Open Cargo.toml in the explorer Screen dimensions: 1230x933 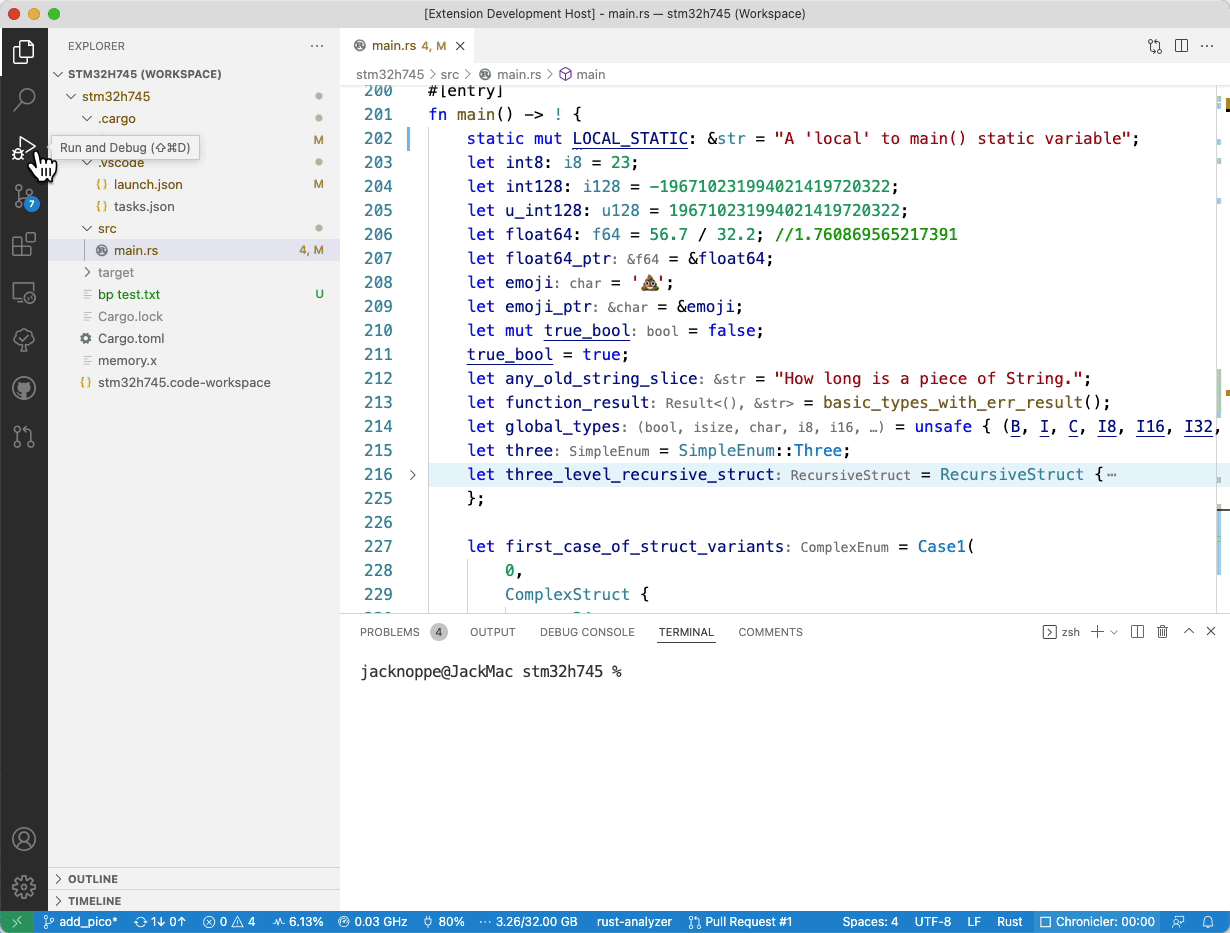[x=131, y=338]
